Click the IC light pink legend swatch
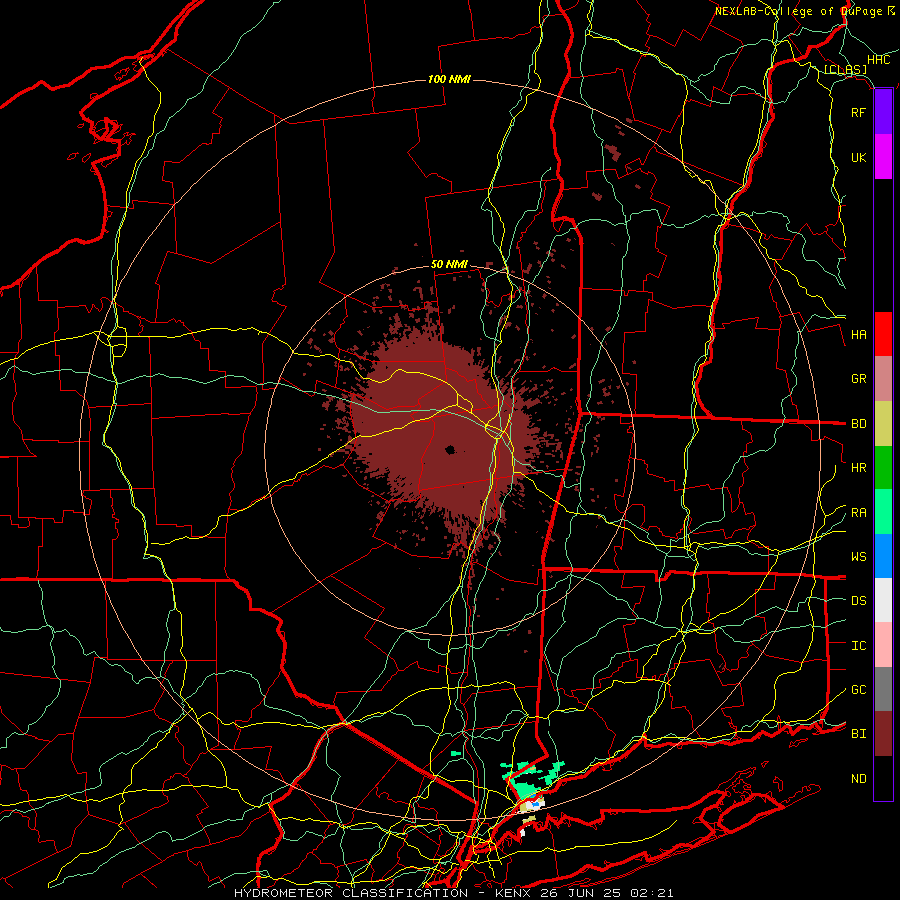Viewport: 900px width, 900px height. [883, 645]
